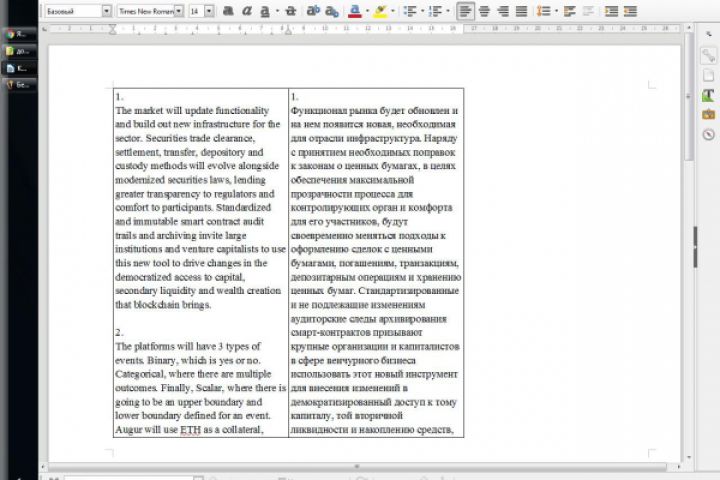Click horizontal scrollbar right arrow
Viewport: 720px width, 480px height.
679,467
